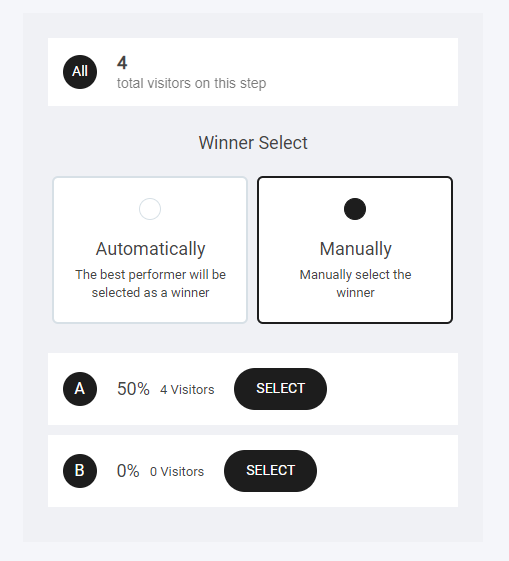Viewport: 509px width, 561px height.
Task: Click the 0% rate for variant B
Action: tap(128, 471)
